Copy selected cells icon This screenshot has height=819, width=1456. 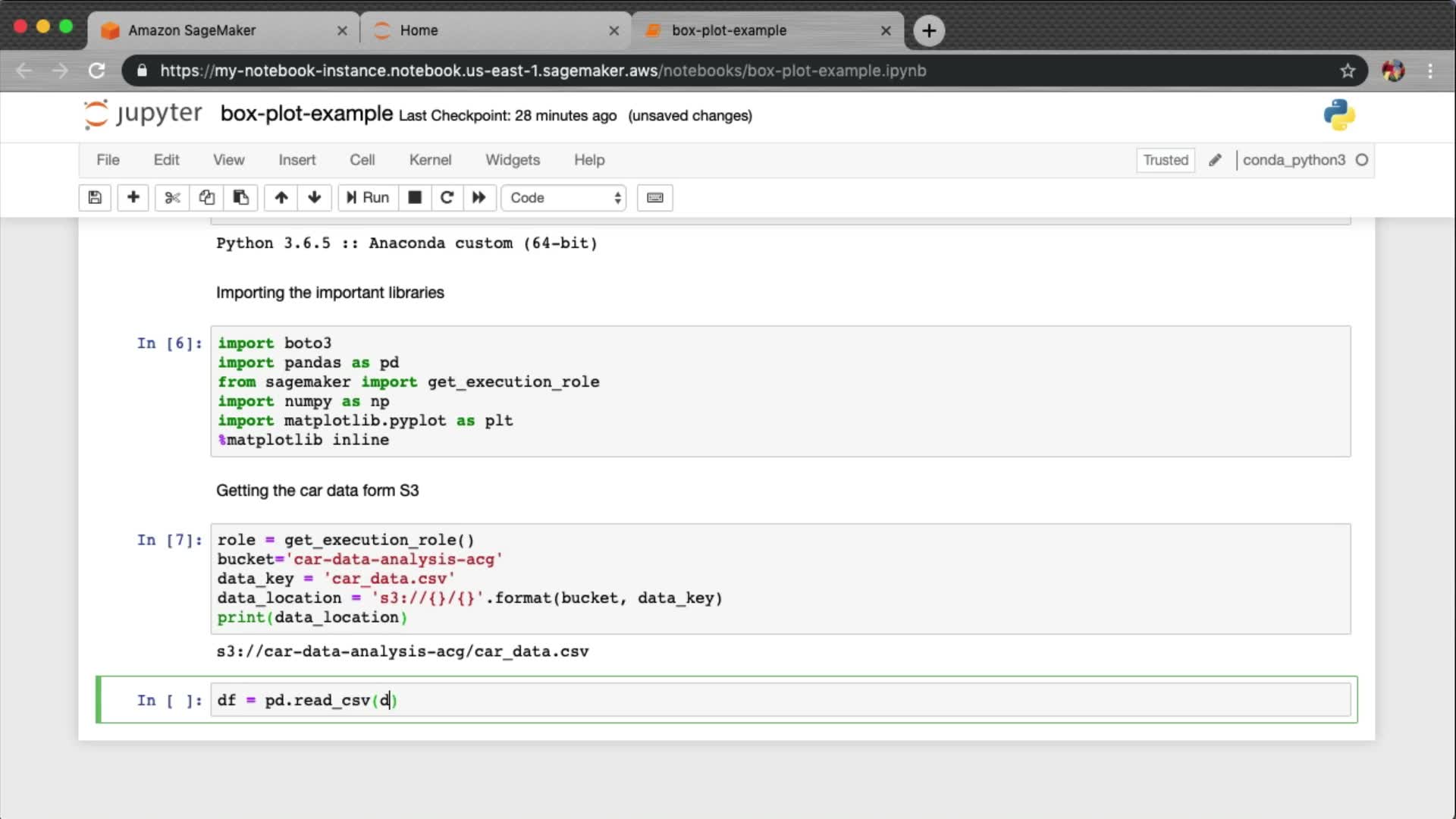[x=206, y=198]
